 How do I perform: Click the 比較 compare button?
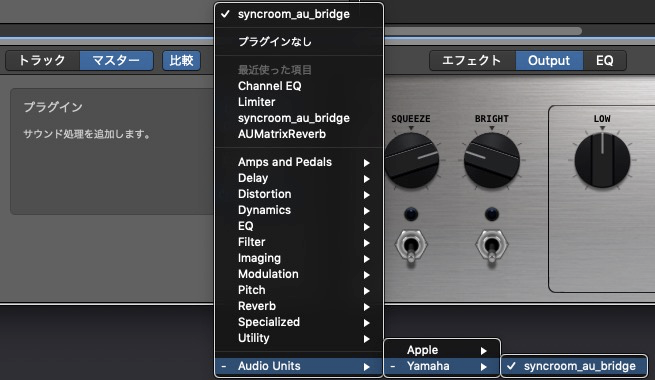[181, 61]
